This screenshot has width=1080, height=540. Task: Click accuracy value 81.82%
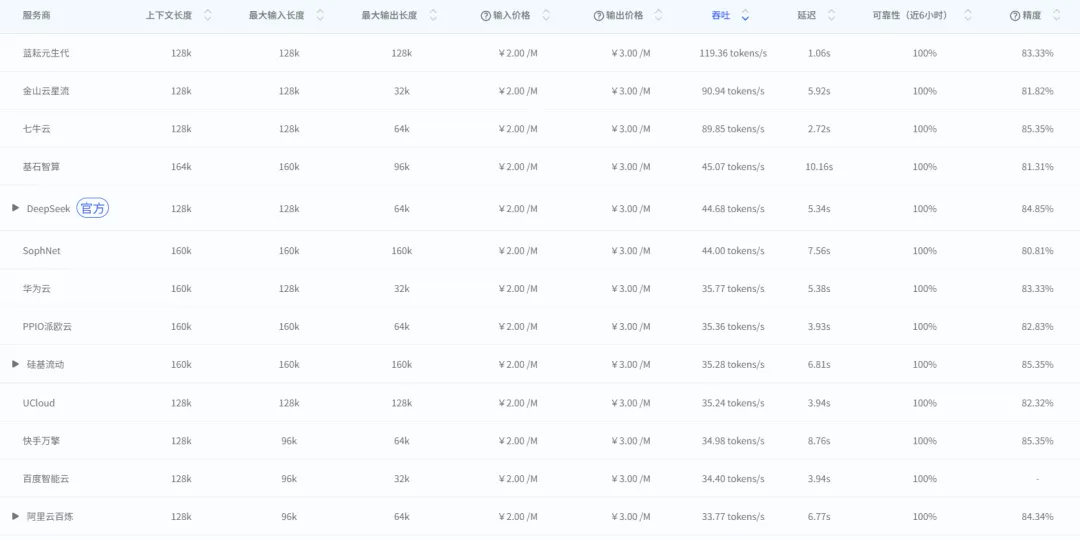click(1037, 91)
